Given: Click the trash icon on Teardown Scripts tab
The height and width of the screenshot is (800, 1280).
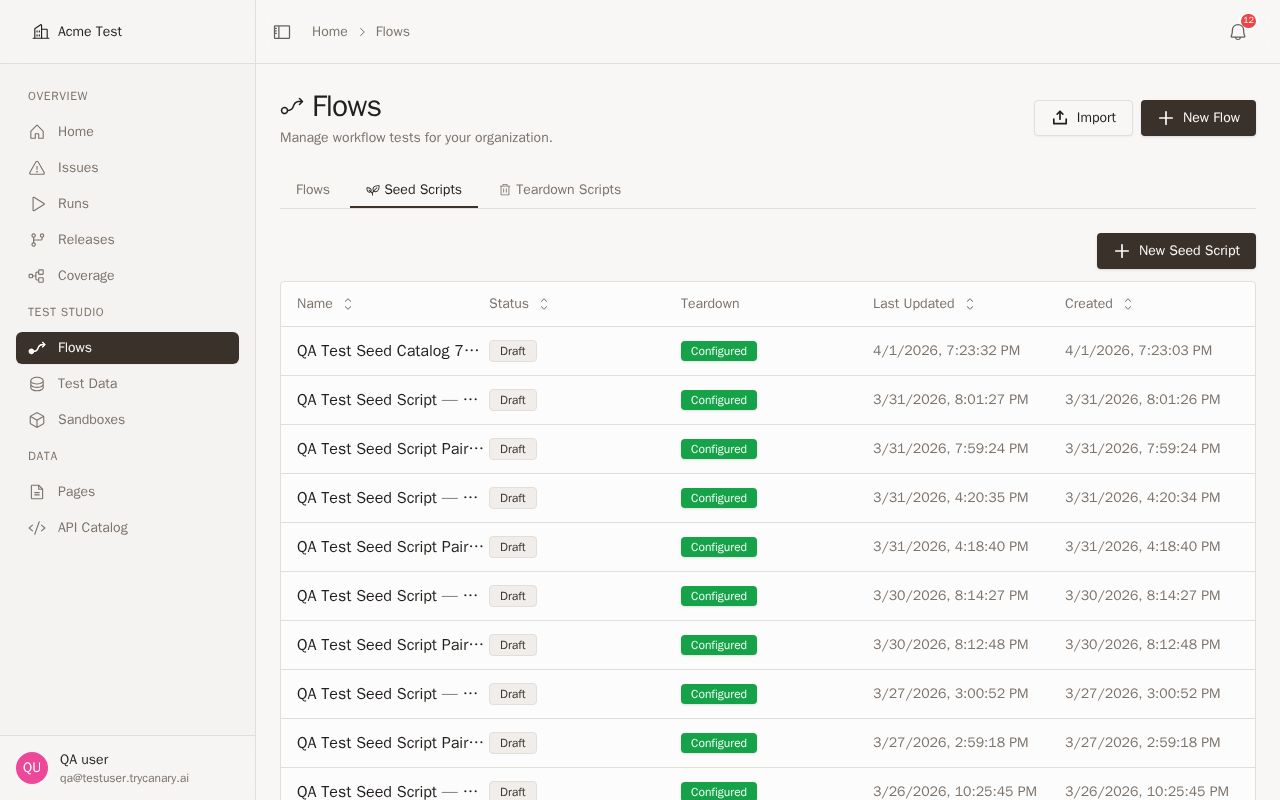Looking at the screenshot, I should tap(505, 190).
